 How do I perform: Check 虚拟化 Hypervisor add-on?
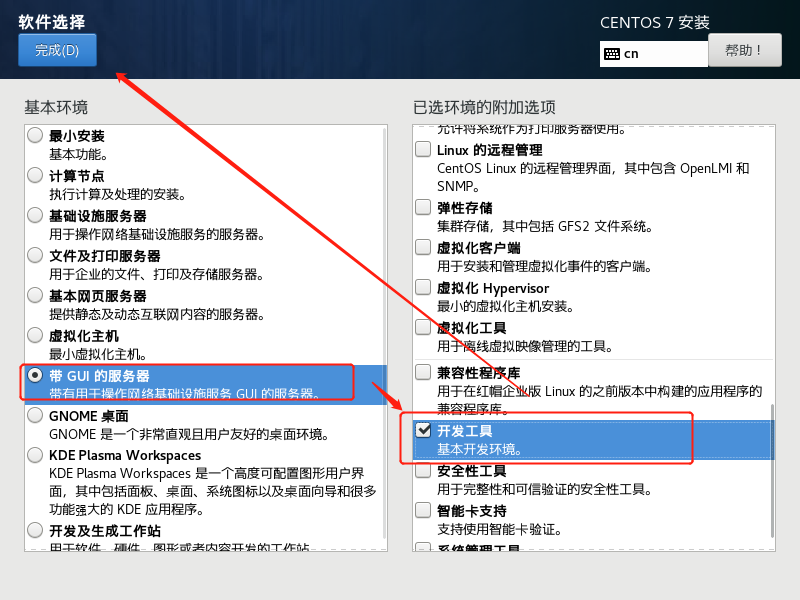(x=423, y=287)
